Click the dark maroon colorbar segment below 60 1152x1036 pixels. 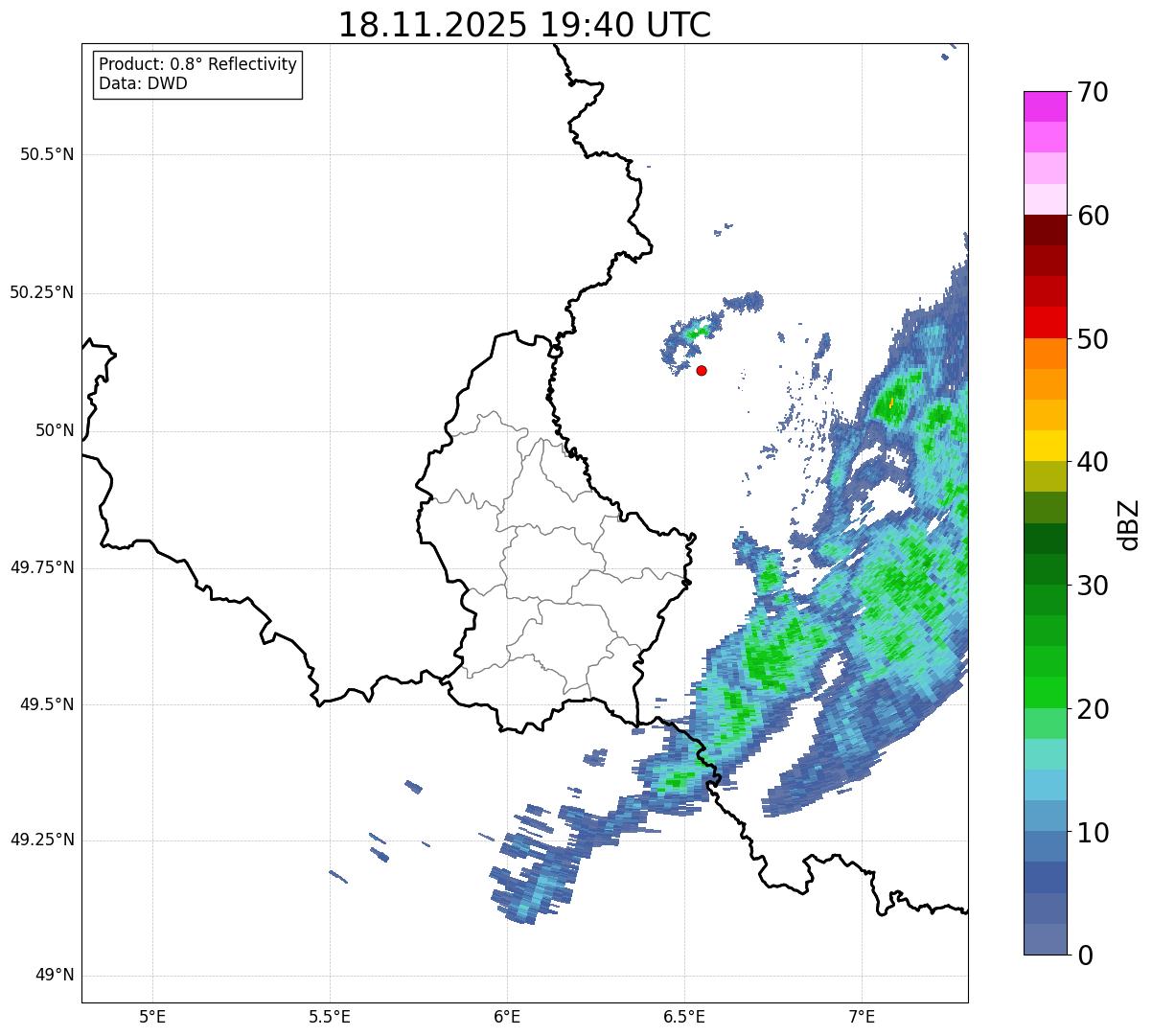(1045, 230)
